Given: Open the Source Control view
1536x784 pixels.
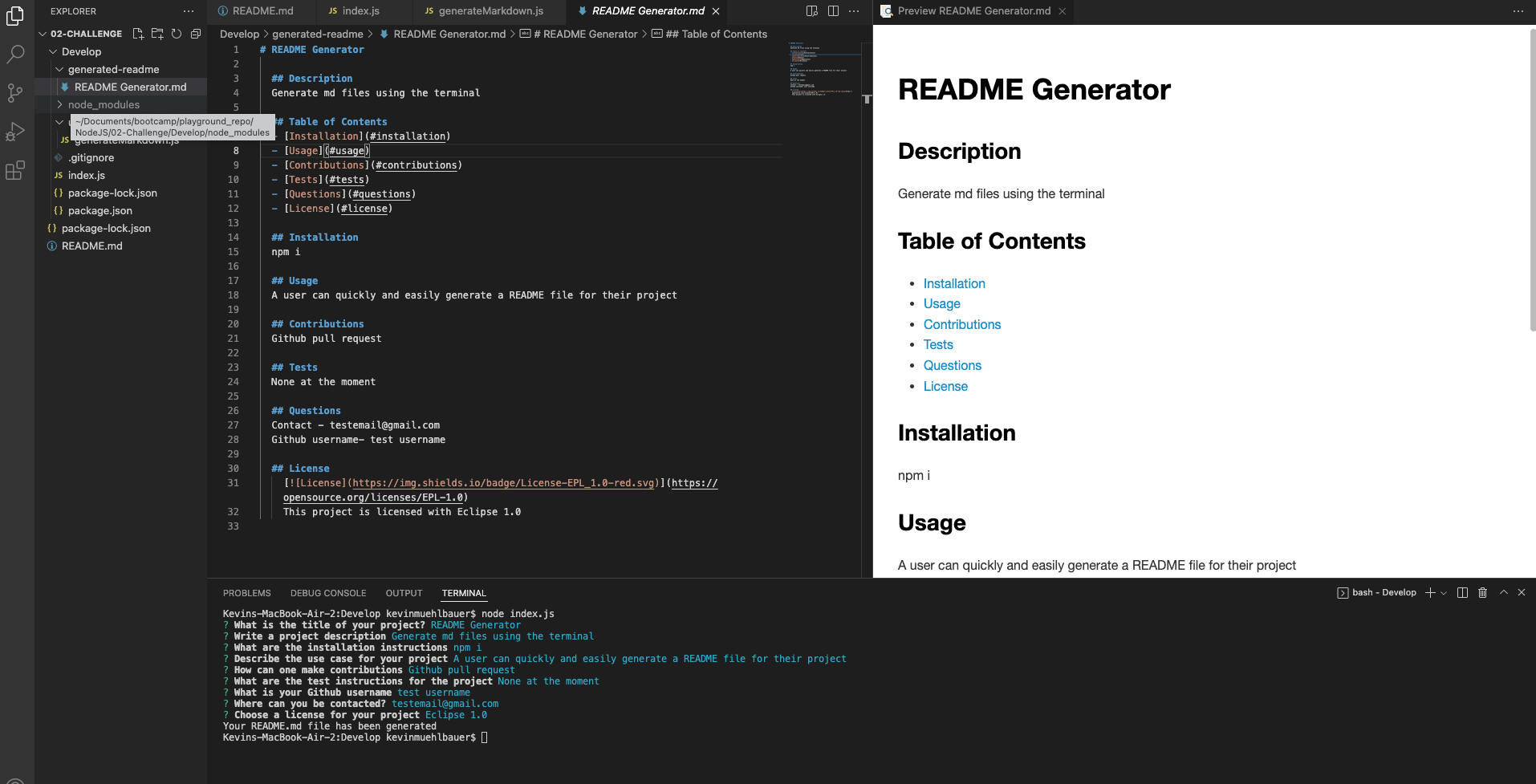Looking at the screenshot, I should [x=15, y=93].
